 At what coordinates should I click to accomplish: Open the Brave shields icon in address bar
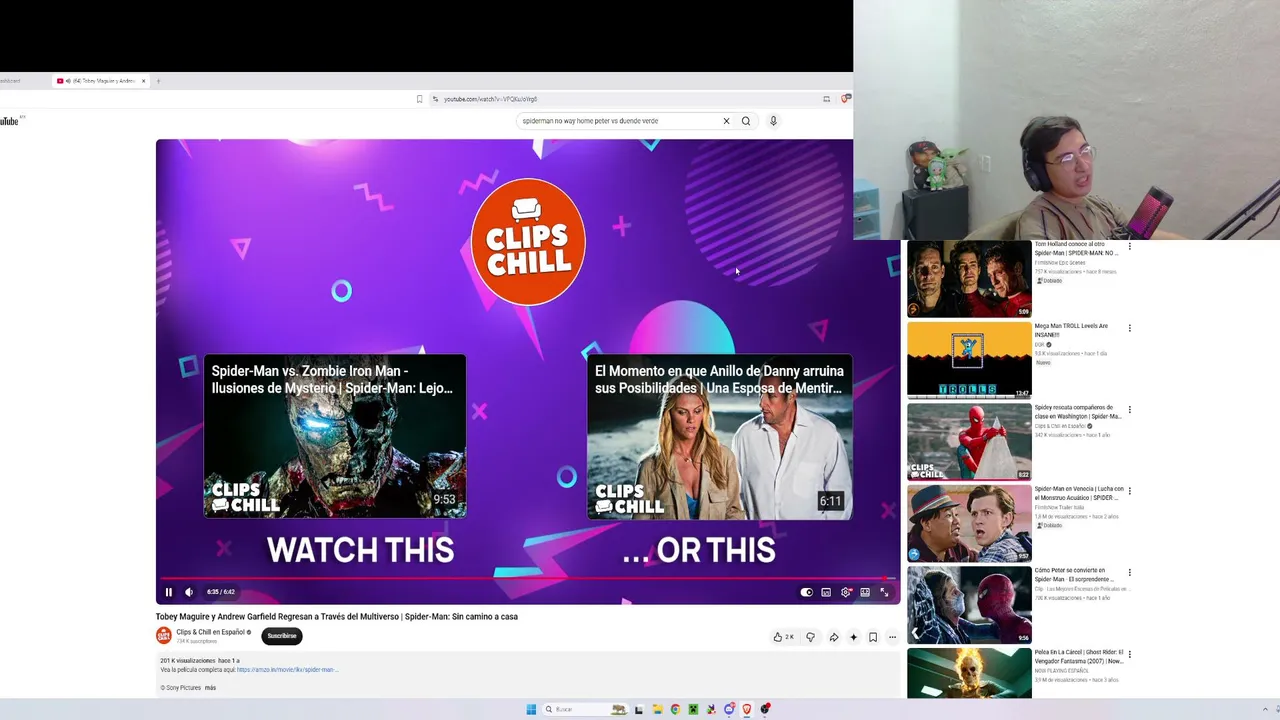845,99
